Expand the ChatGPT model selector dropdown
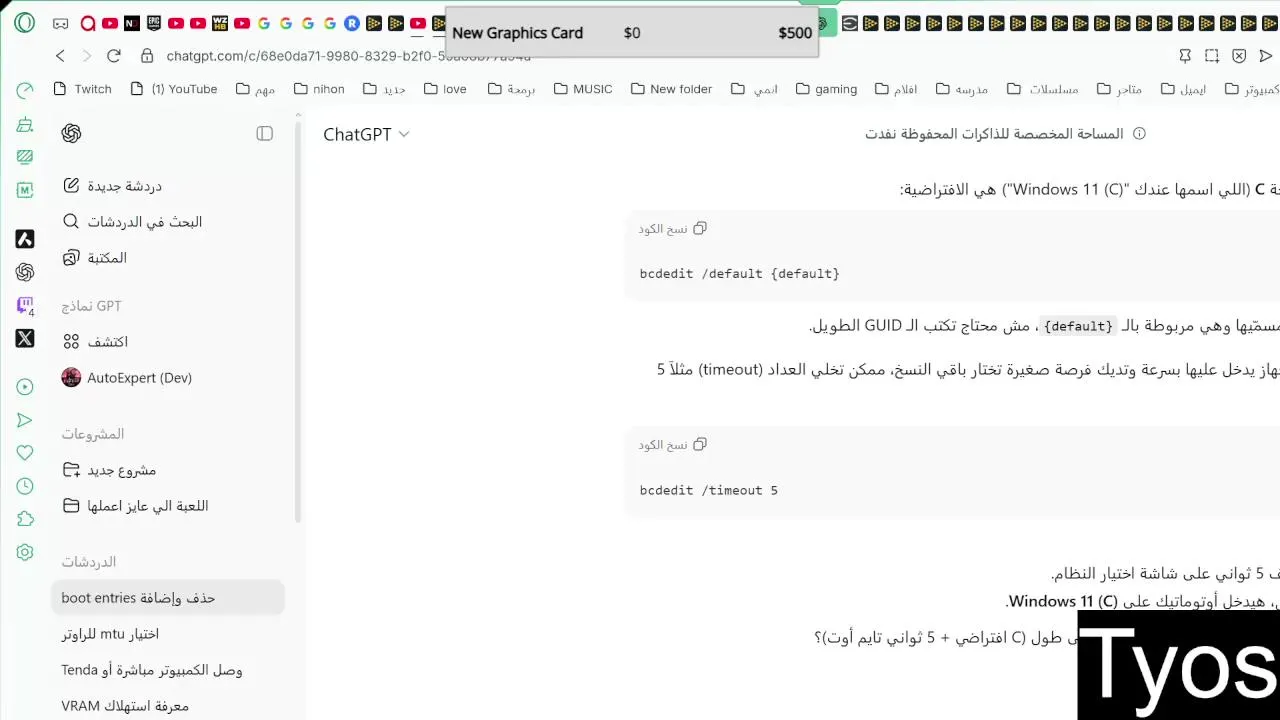Image resolution: width=1280 pixels, height=720 pixels. click(x=366, y=134)
